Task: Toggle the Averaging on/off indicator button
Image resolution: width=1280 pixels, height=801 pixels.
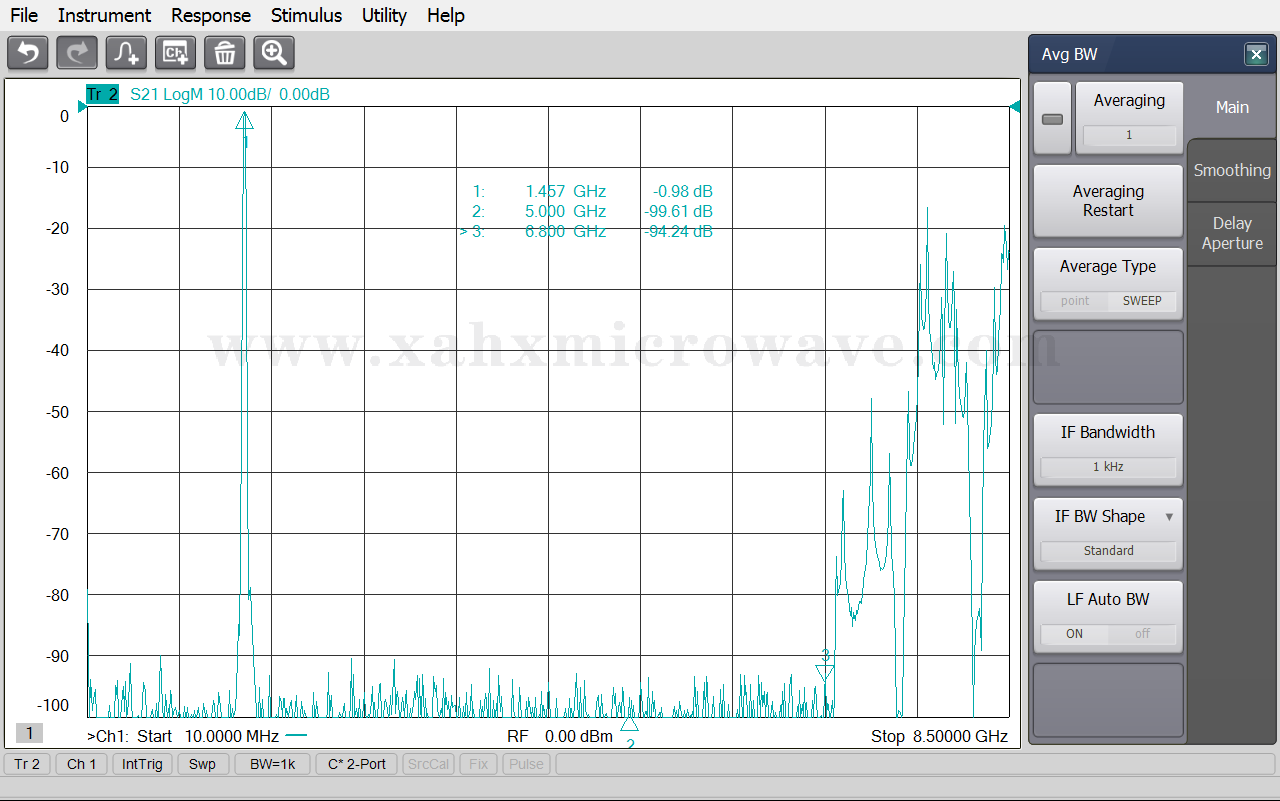Action: (1052, 119)
